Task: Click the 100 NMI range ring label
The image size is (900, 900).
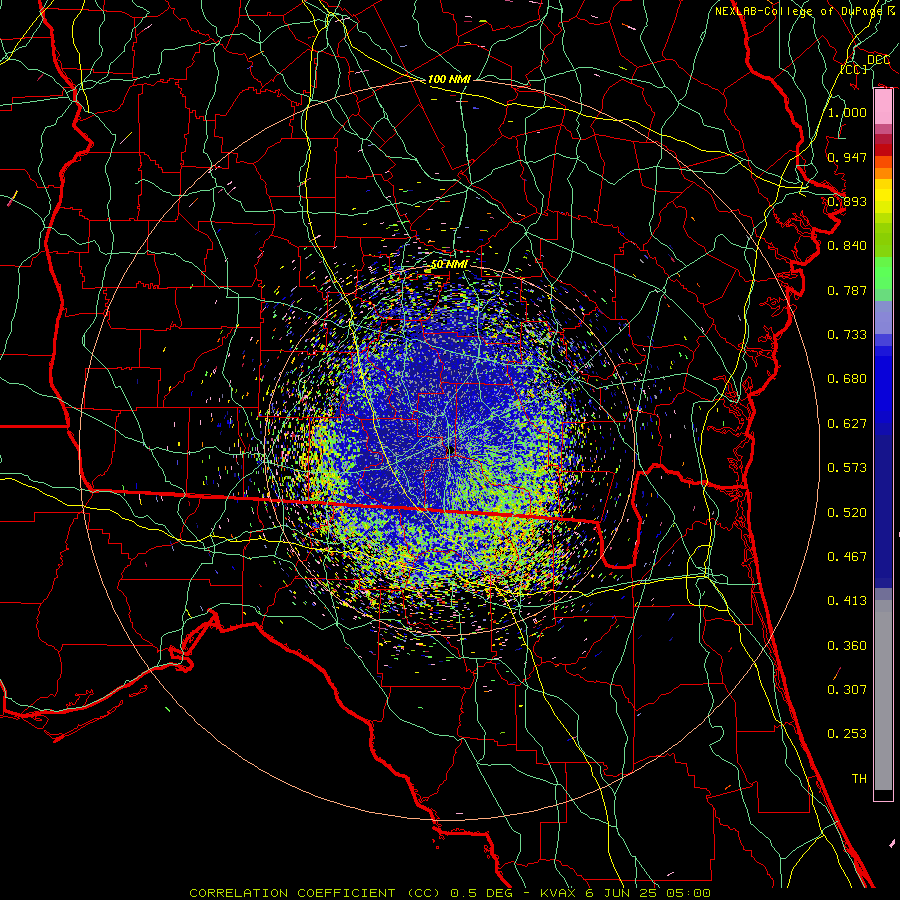Action: coord(449,79)
